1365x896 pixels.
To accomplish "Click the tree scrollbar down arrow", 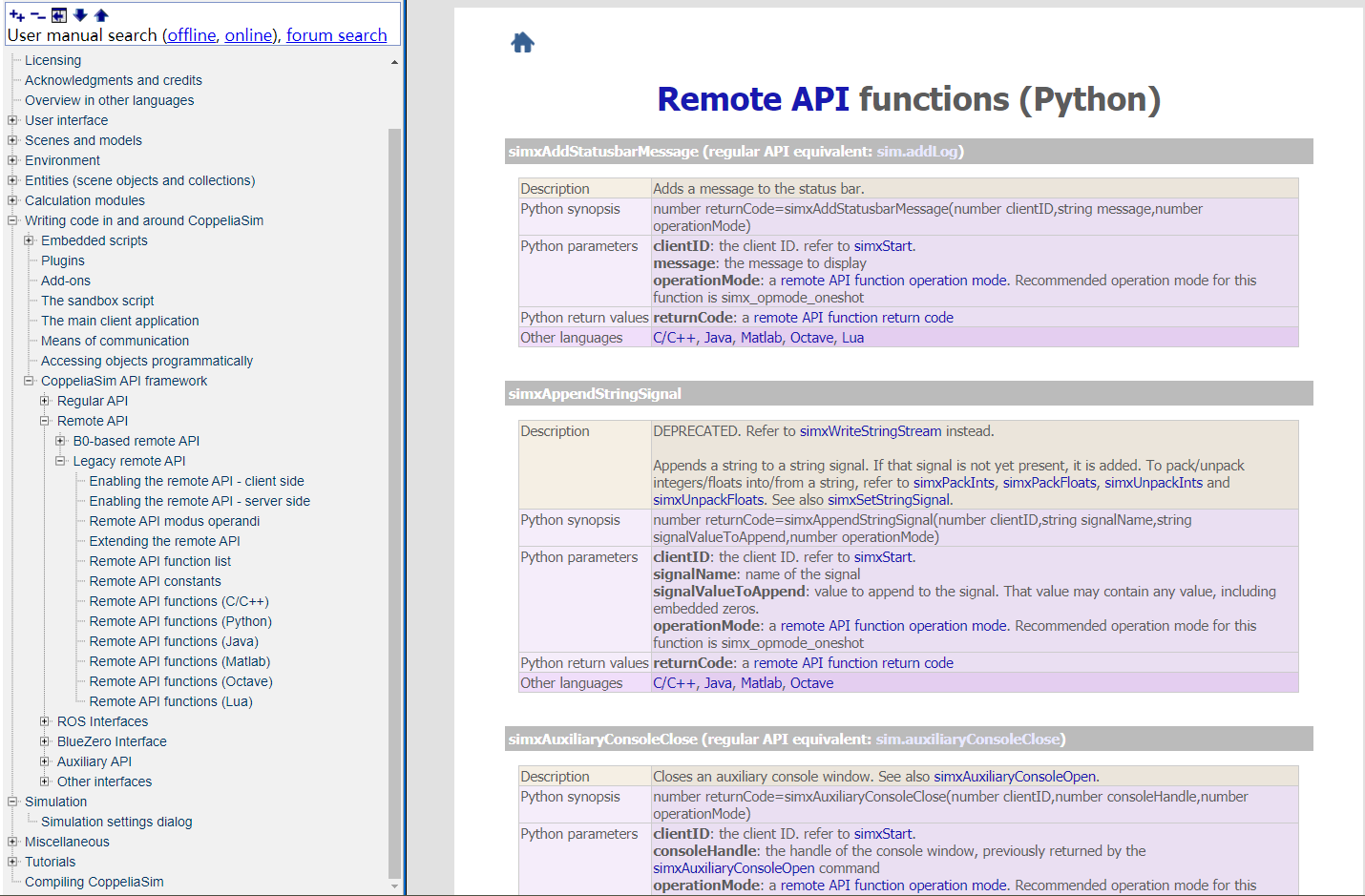I will click(395, 886).
